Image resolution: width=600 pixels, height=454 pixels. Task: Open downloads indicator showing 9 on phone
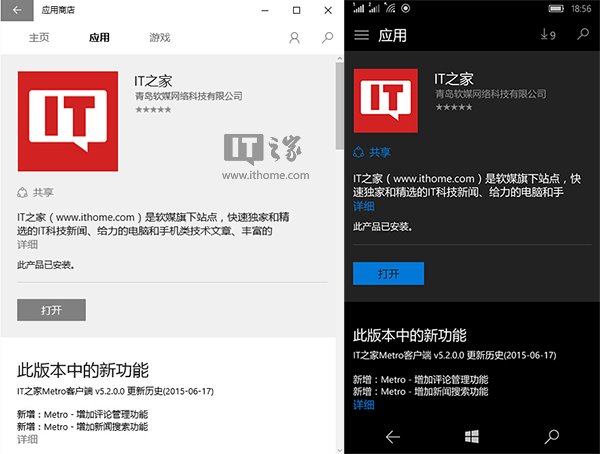(x=548, y=34)
